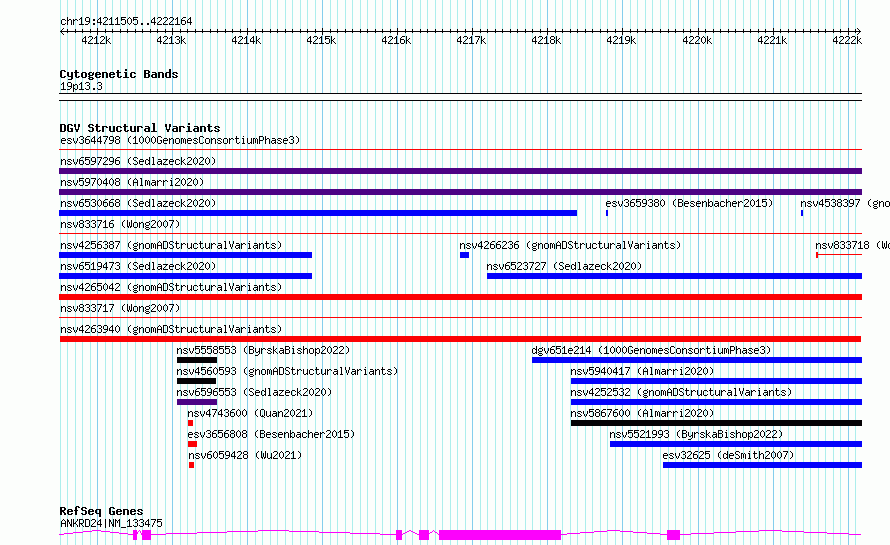Click the 19p13.3 cytogenetic band label
The image size is (890, 545).
81,86
